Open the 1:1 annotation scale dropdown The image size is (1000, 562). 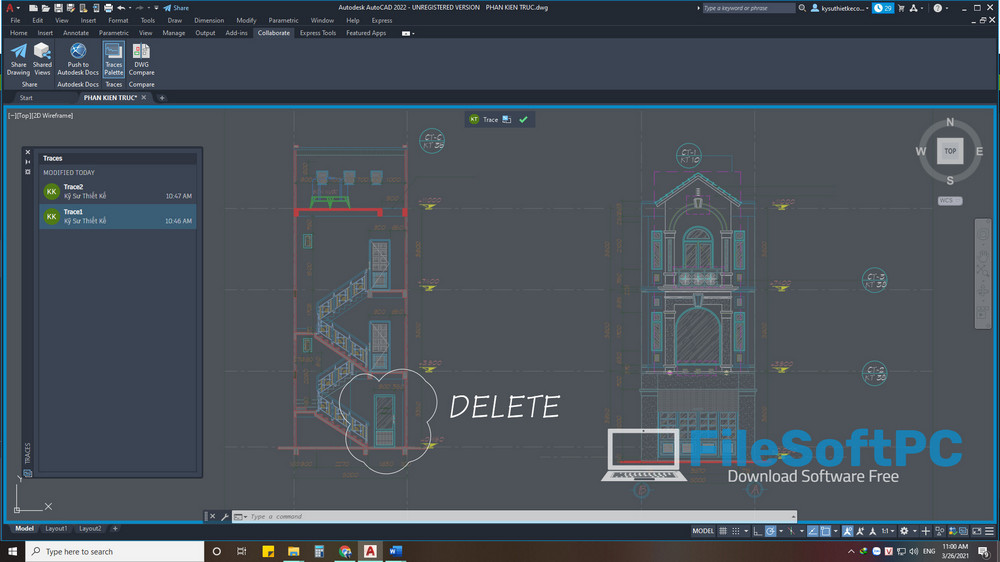(886, 531)
